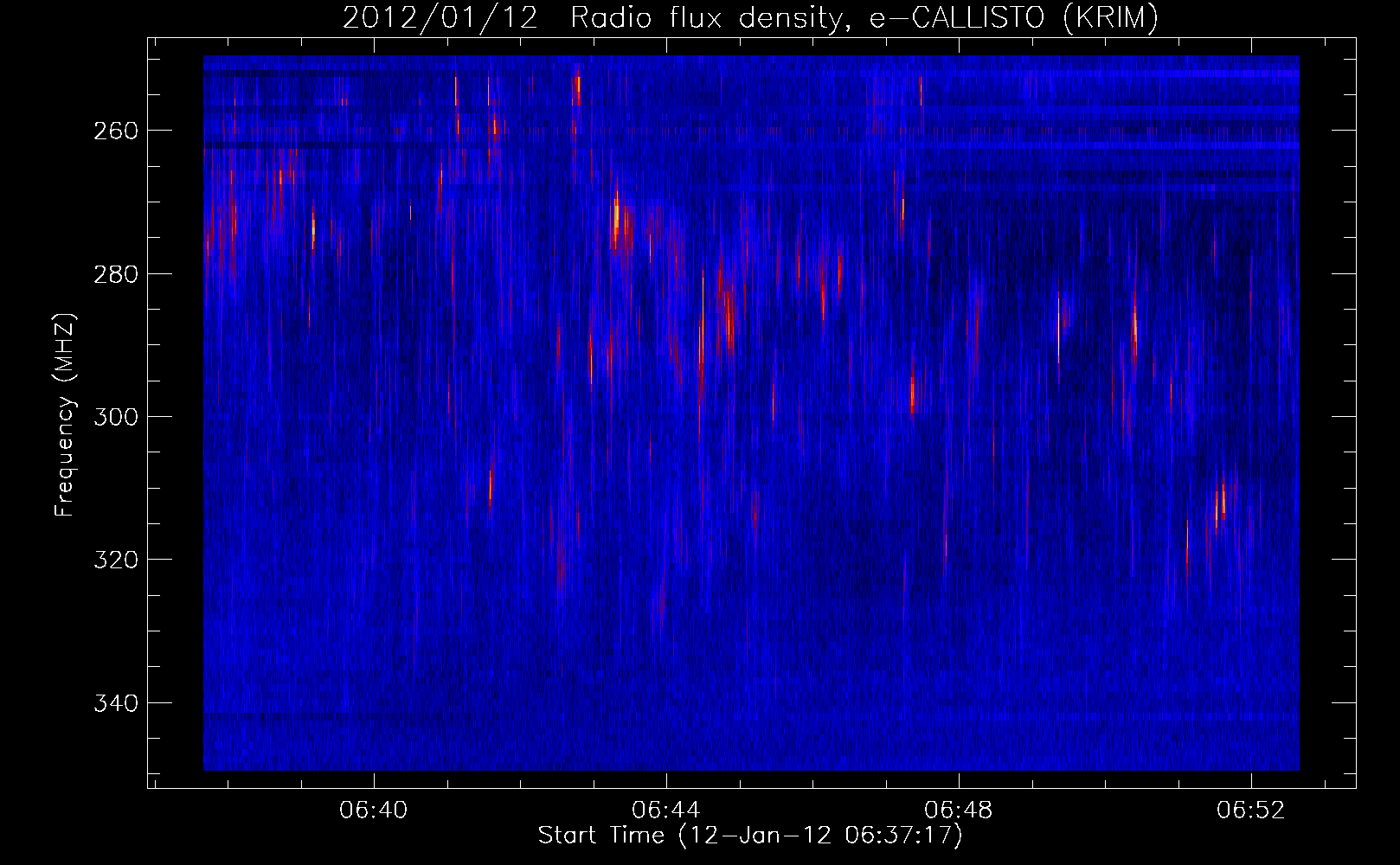
Task: Click the 'Start Time (12-Jan-12 06:37:17)' axis label
Action: (750, 836)
